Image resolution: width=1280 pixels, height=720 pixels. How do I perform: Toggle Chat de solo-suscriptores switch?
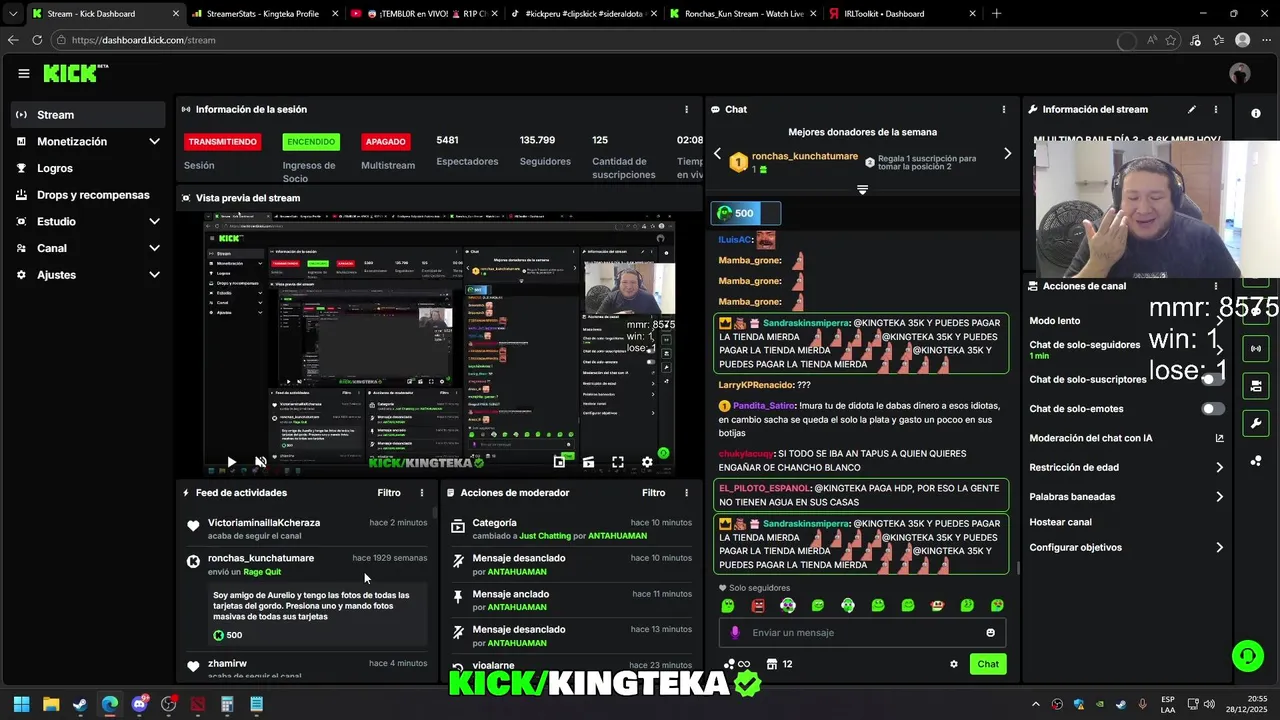[x=1212, y=380]
